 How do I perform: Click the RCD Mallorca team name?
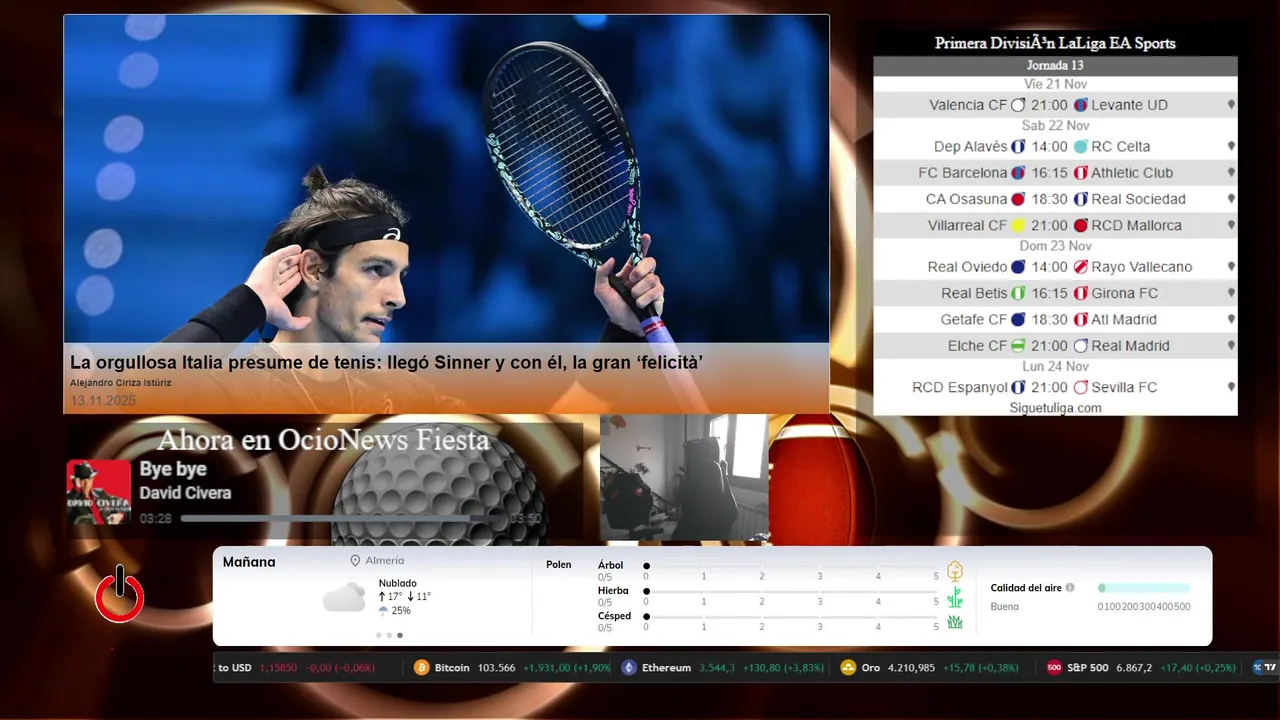click(x=1136, y=226)
